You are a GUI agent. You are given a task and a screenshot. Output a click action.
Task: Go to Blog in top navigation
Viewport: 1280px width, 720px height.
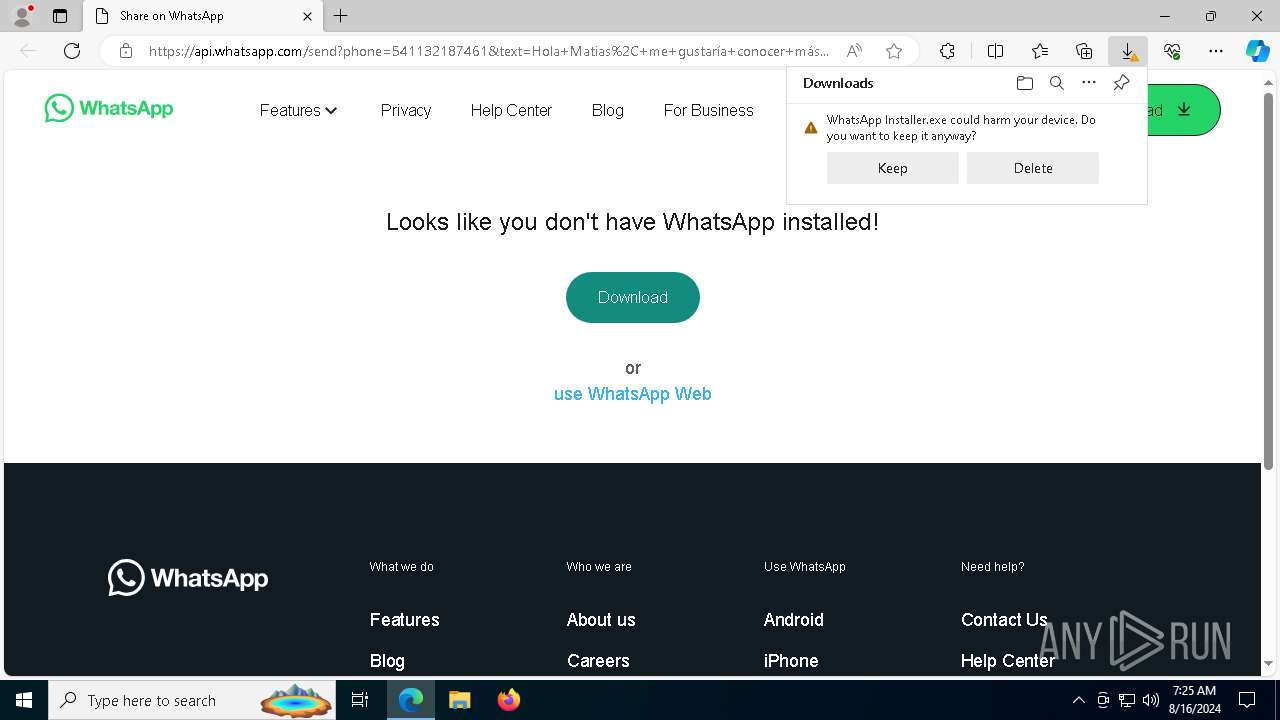607,110
